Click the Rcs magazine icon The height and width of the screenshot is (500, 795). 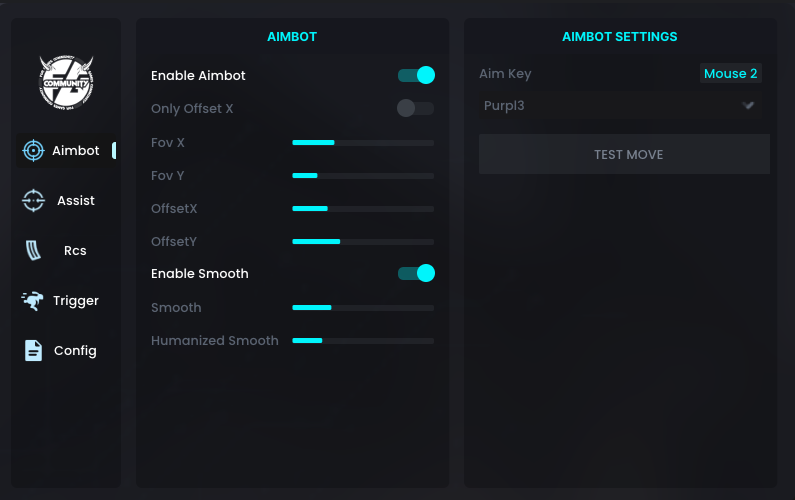tap(33, 250)
